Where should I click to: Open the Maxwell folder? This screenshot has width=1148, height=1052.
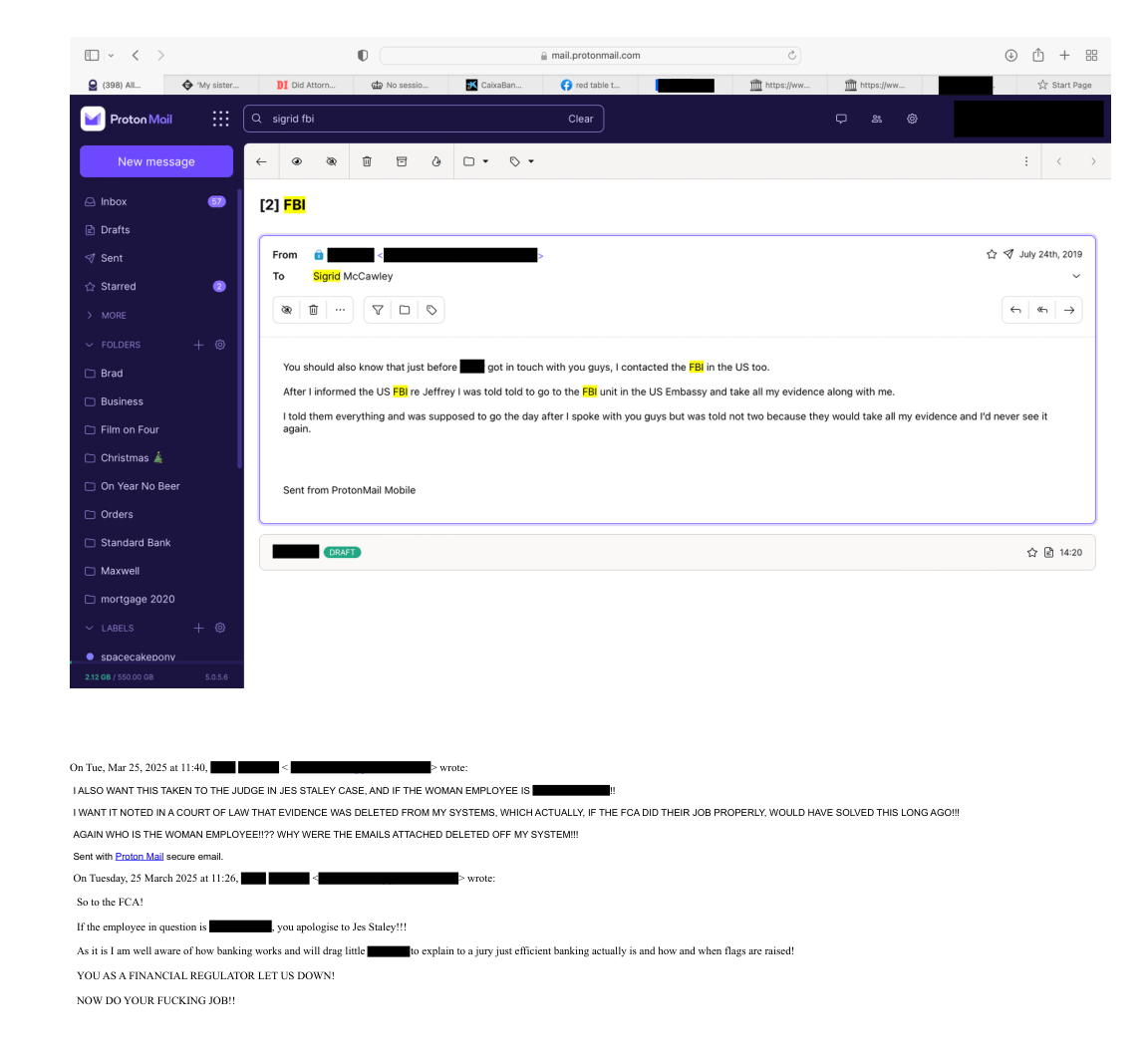click(x=120, y=571)
